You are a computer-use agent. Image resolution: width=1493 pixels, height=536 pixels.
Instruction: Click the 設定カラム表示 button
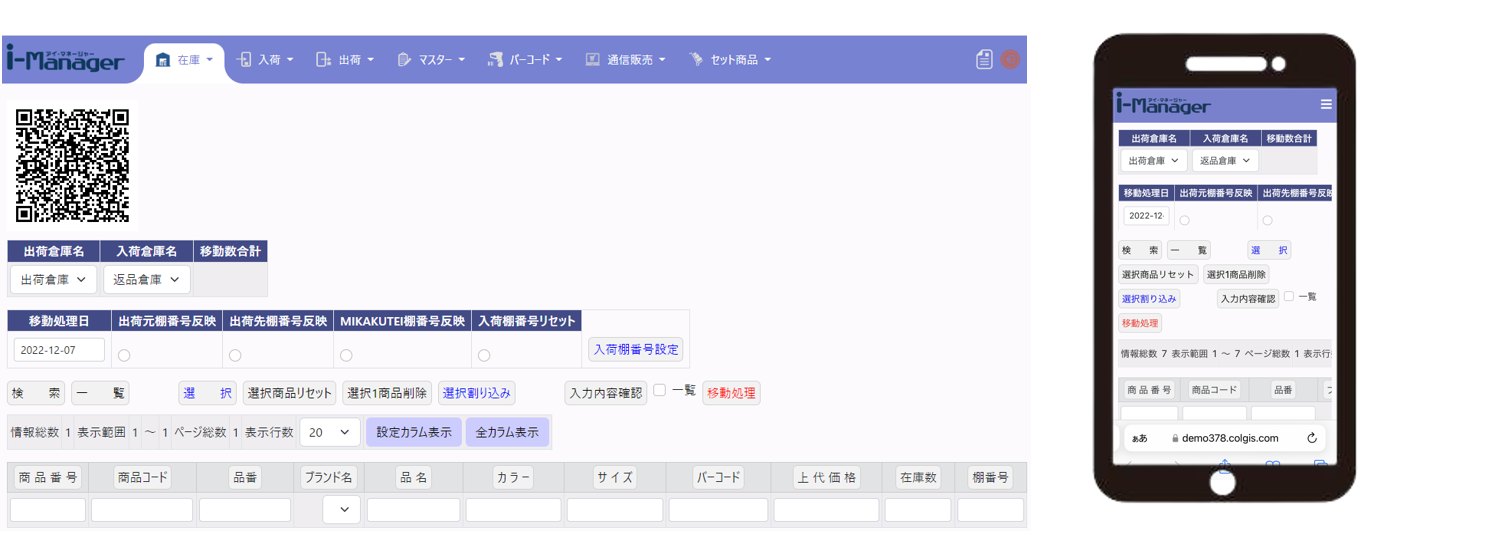coord(414,432)
